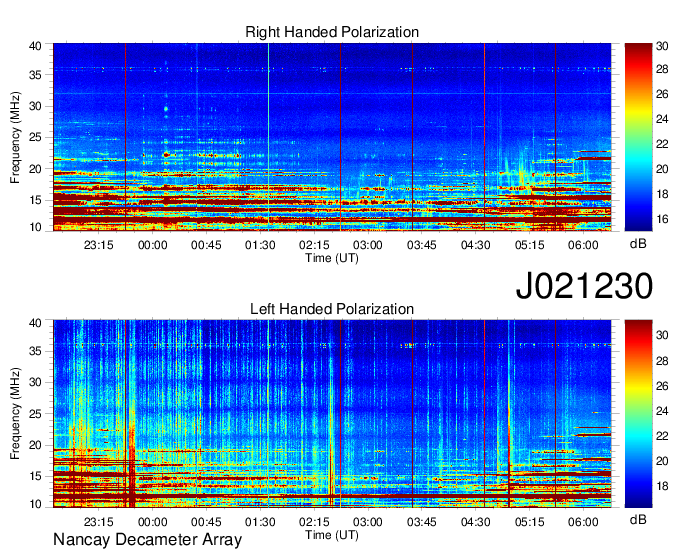Screen dimensions: 680x552
Task: Click 24 dB tick on upper colorbar
Action: [x=662, y=119]
